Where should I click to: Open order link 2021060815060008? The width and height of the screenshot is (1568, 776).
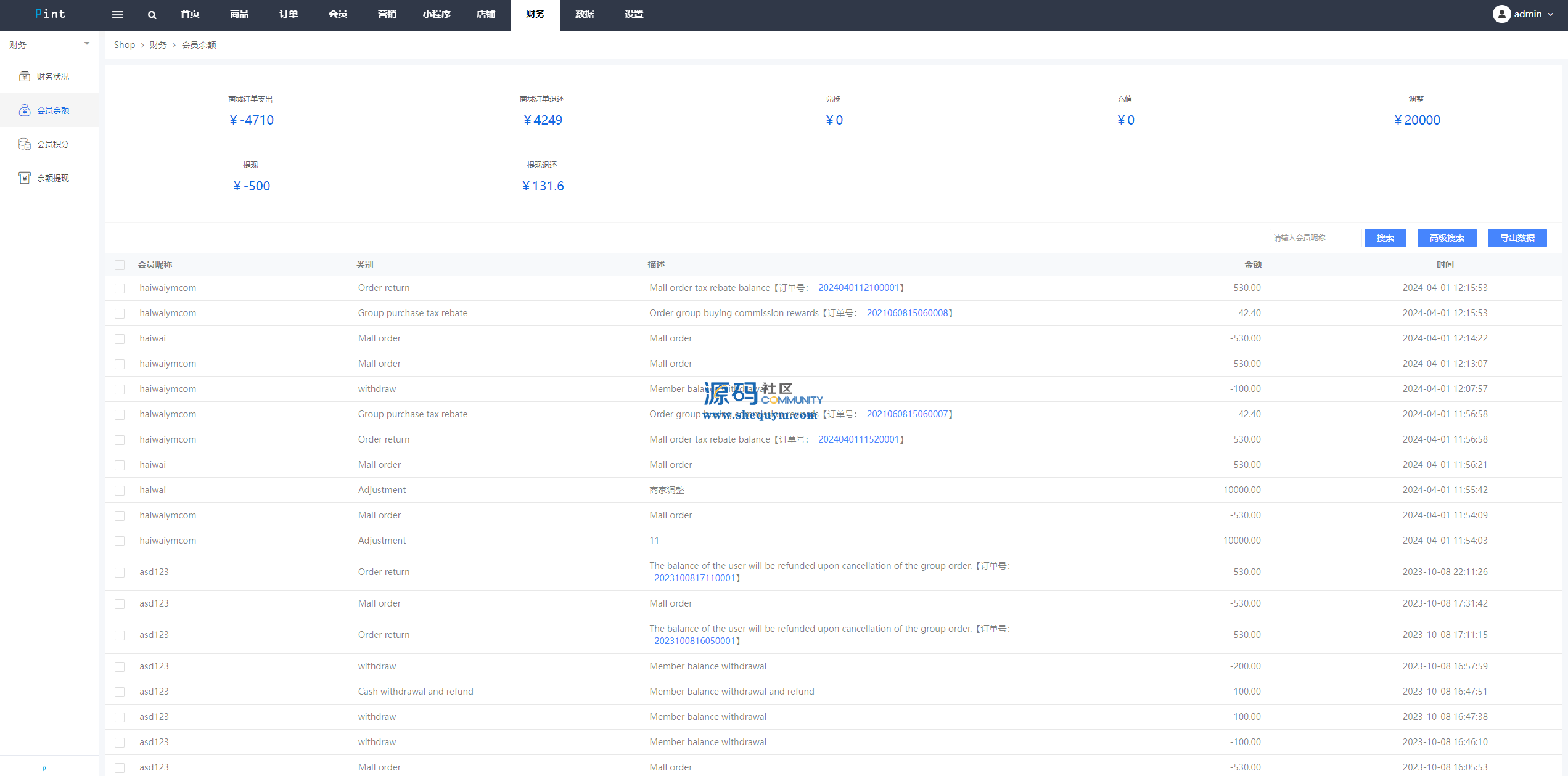tap(907, 313)
